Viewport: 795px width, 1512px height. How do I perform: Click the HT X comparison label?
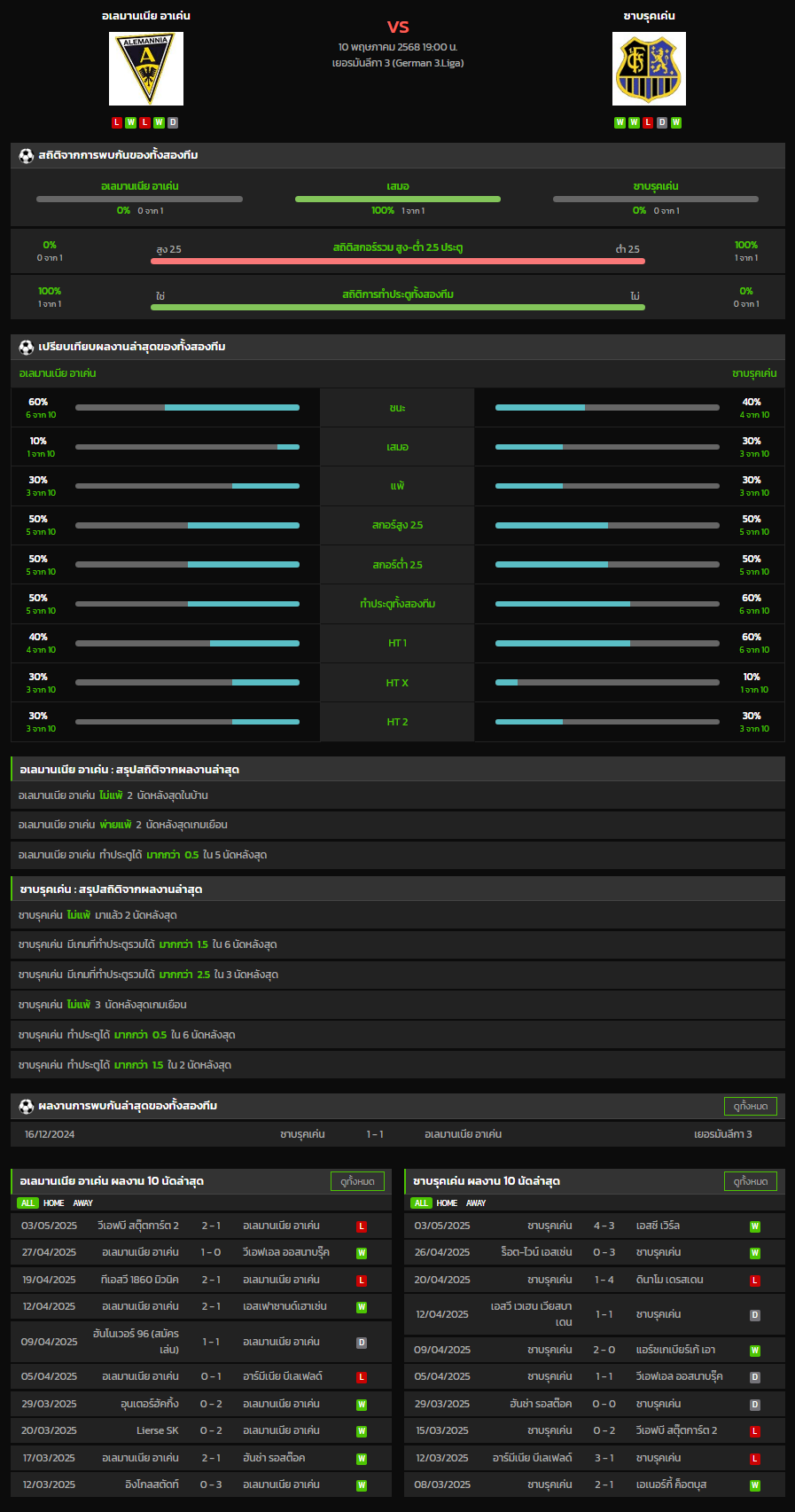(397, 683)
